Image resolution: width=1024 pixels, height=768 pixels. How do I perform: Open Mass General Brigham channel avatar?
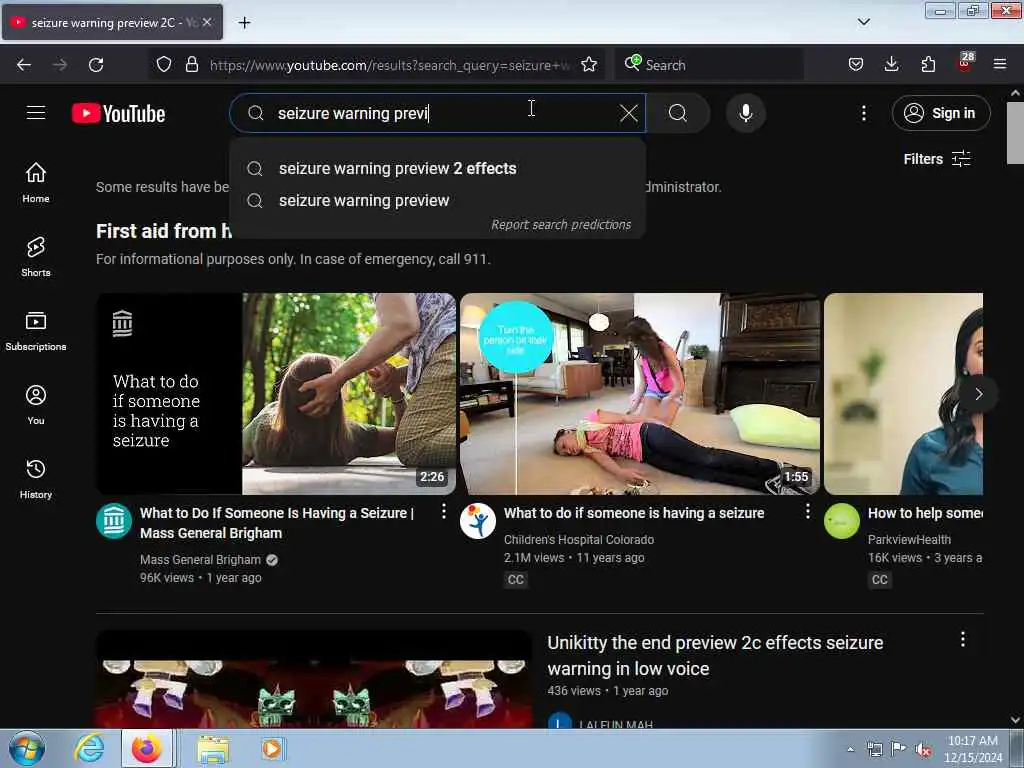114,521
